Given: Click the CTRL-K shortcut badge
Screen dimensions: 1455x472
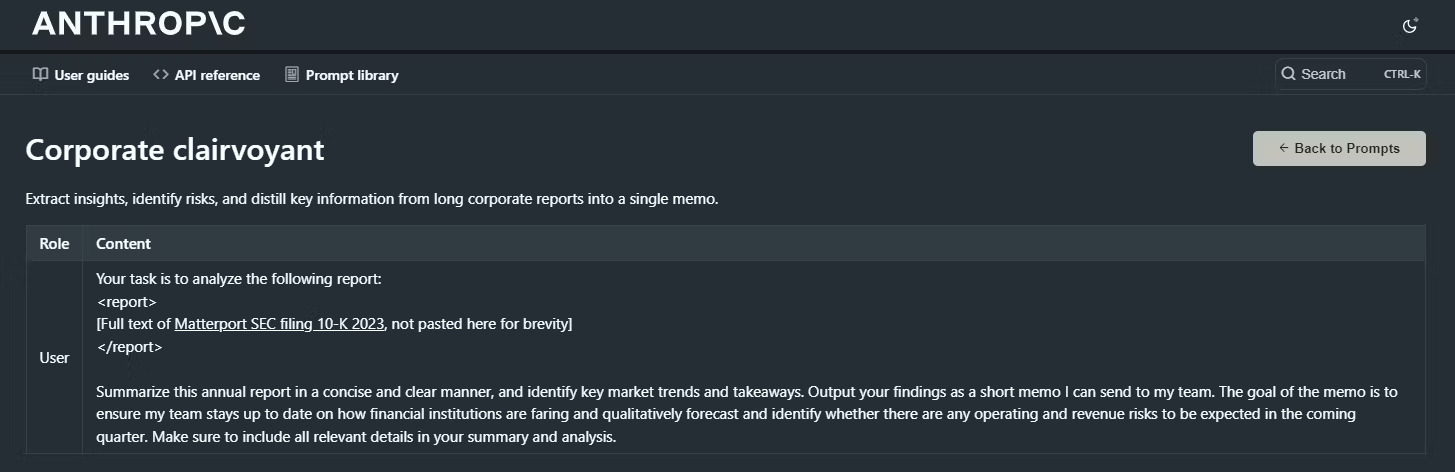Looking at the screenshot, I should click(x=1402, y=74).
